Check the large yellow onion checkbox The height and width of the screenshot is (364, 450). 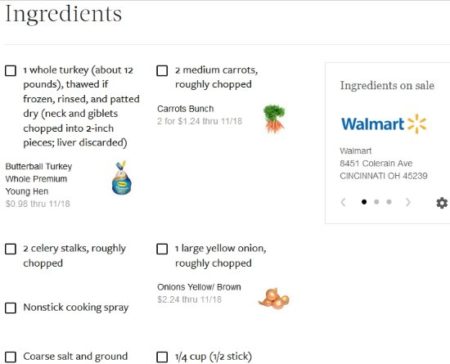point(162,249)
